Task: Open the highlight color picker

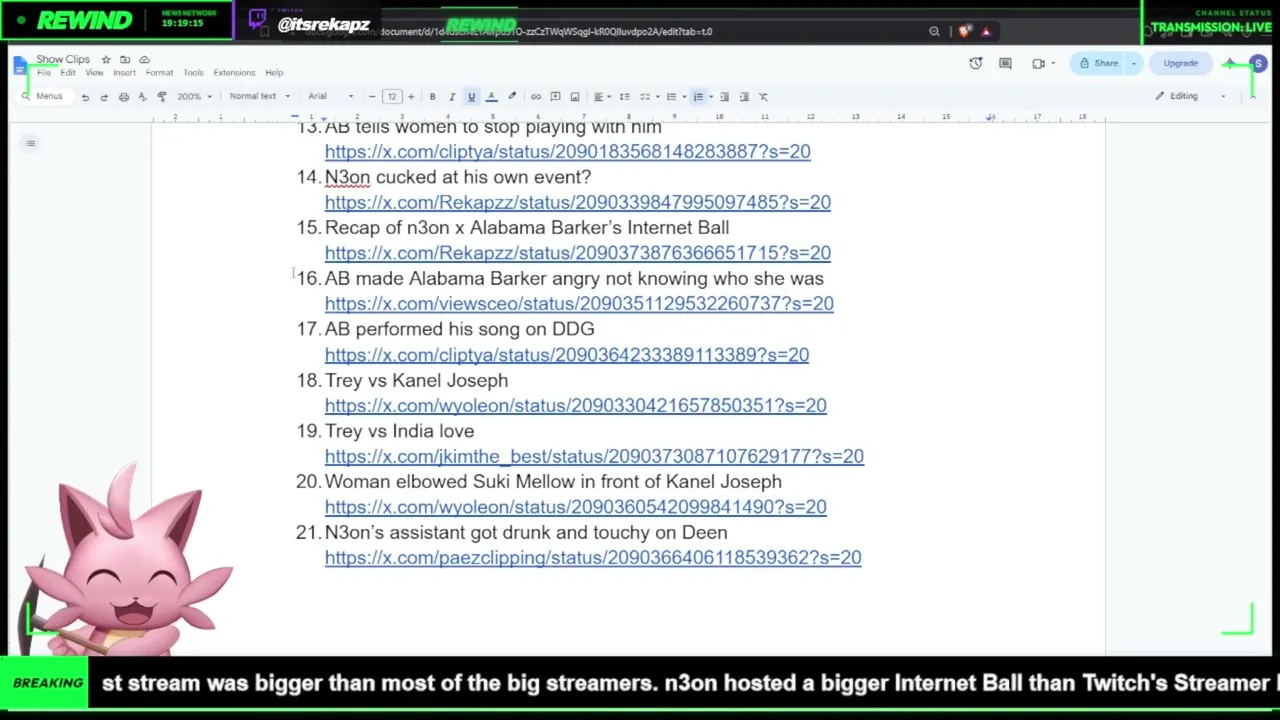Action: (x=512, y=97)
